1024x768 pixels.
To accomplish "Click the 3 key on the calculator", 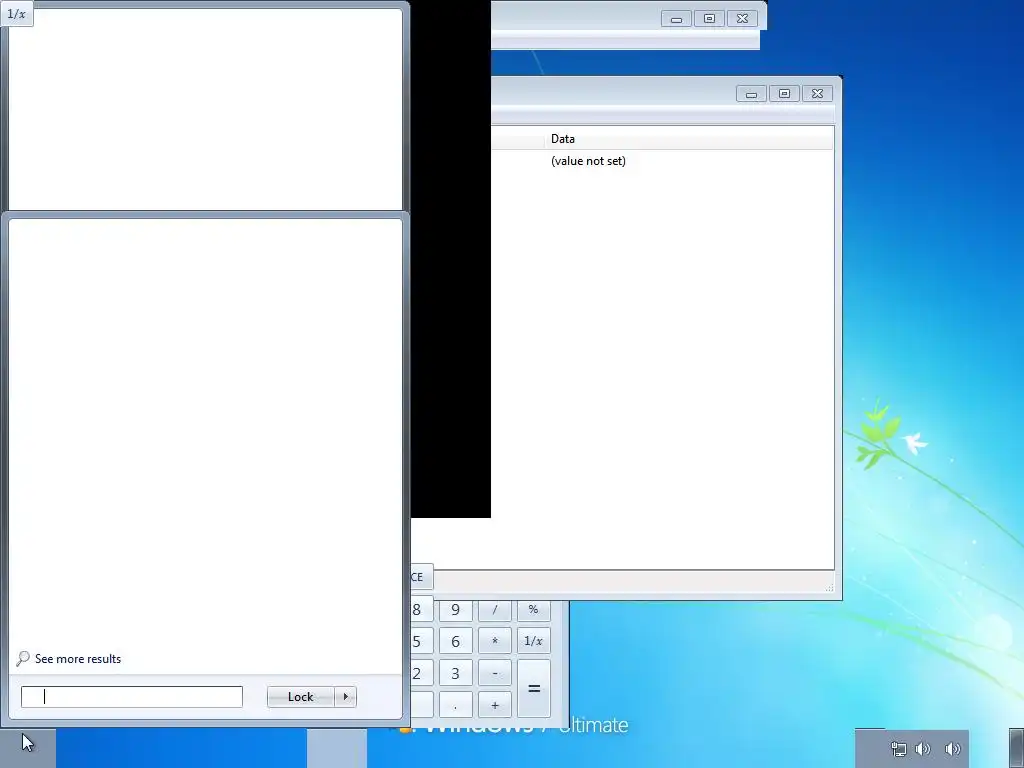I will (x=456, y=673).
